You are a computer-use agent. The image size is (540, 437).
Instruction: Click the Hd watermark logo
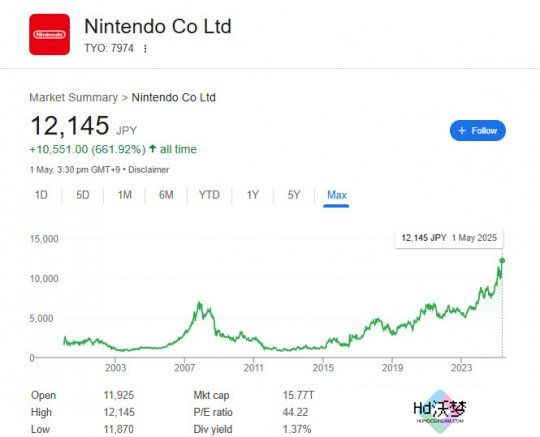click(x=440, y=411)
